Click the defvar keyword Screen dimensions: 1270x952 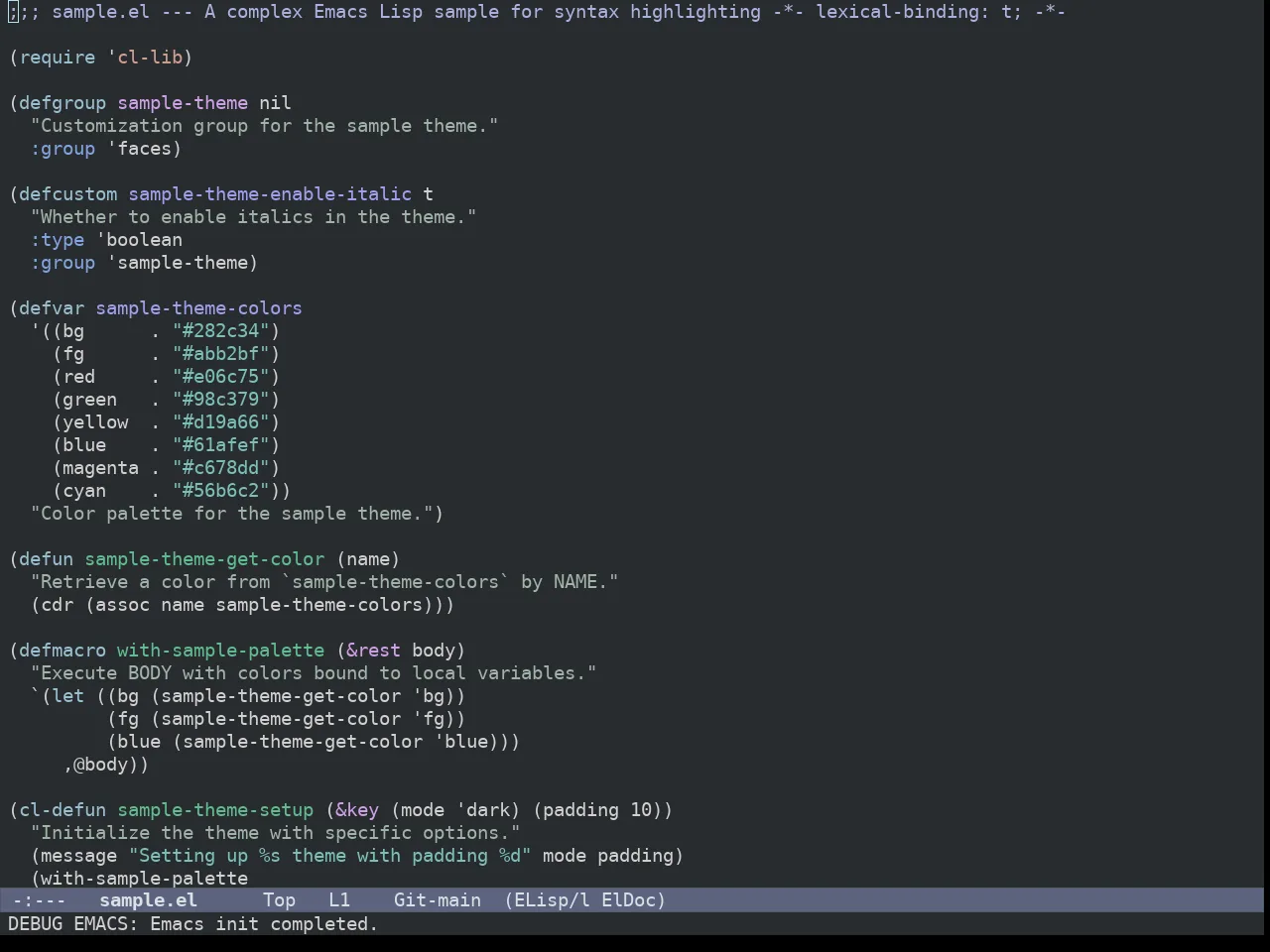[52, 308]
